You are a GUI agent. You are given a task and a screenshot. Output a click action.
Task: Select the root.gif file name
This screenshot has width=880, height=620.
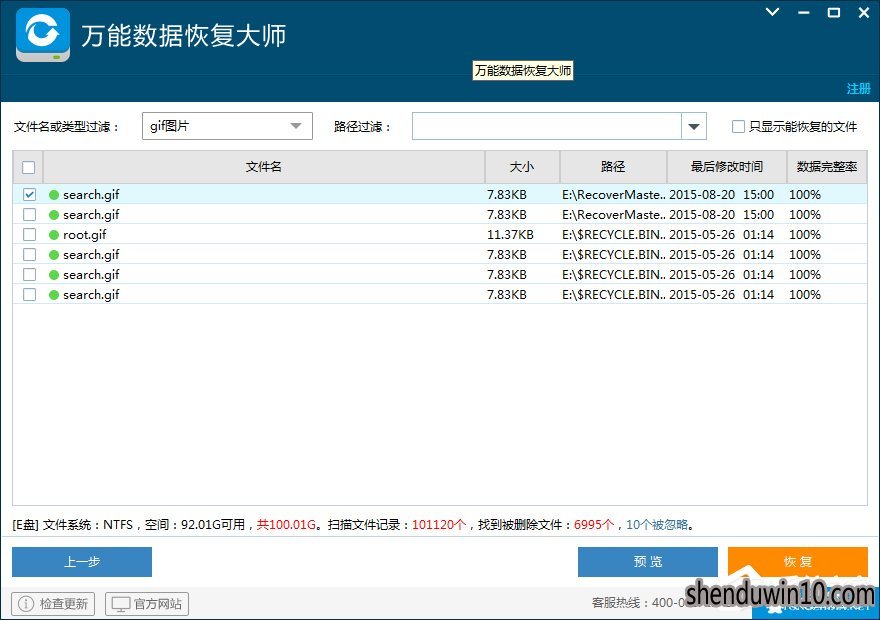[x=85, y=235]
